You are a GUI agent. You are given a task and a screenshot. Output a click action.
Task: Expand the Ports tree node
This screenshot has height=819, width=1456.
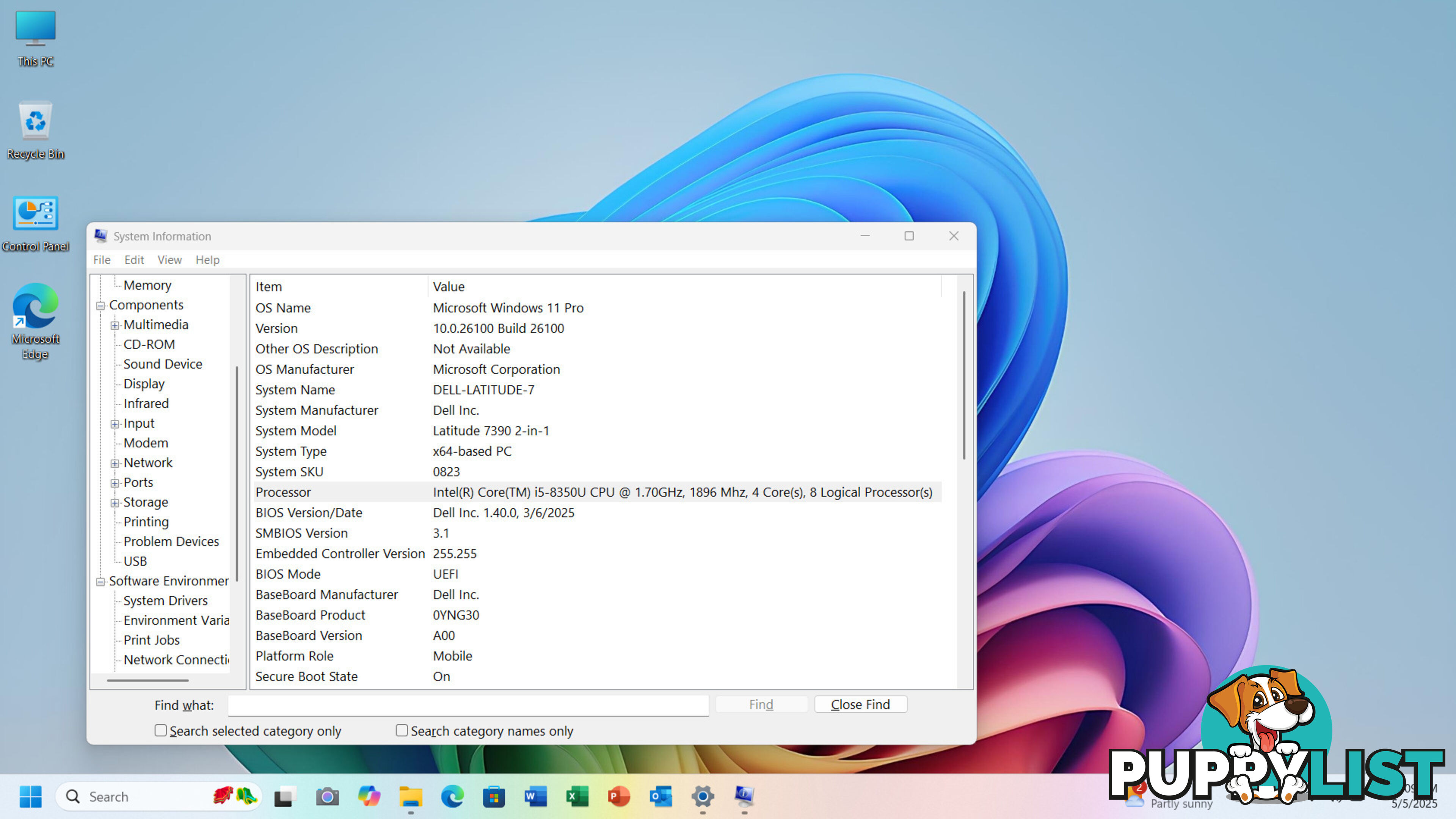coord(115,483)
